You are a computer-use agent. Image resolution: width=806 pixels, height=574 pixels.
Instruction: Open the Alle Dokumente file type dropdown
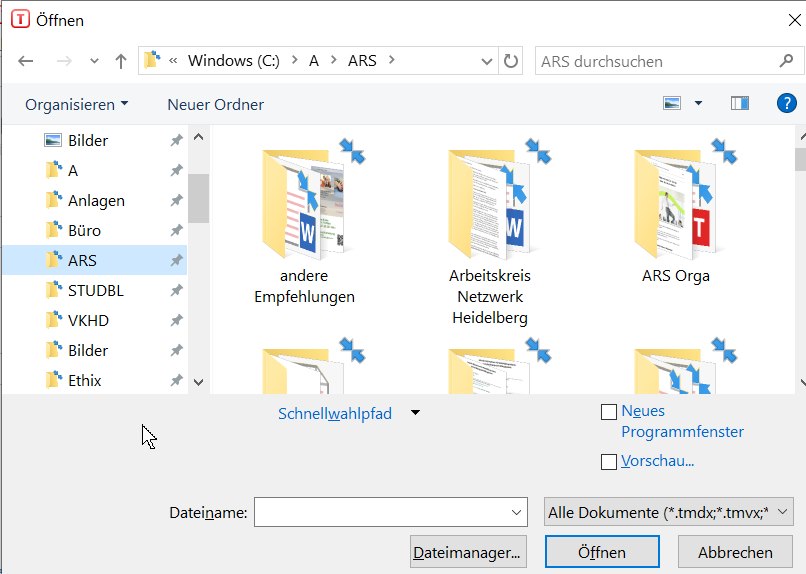[669, 512]
